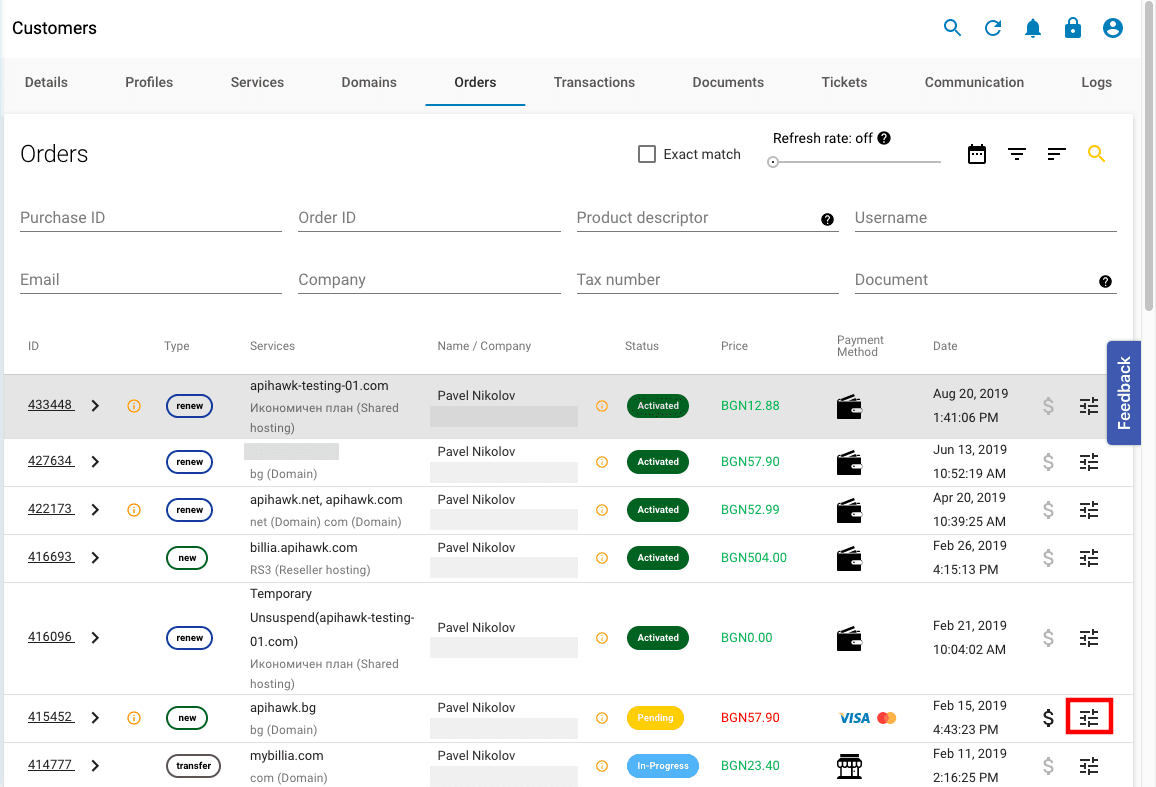The width and height of the screenshot is (1156, 787).
Task: Click the search magnifier in top header
Action: pyautogui.click(x=952, y=28)
